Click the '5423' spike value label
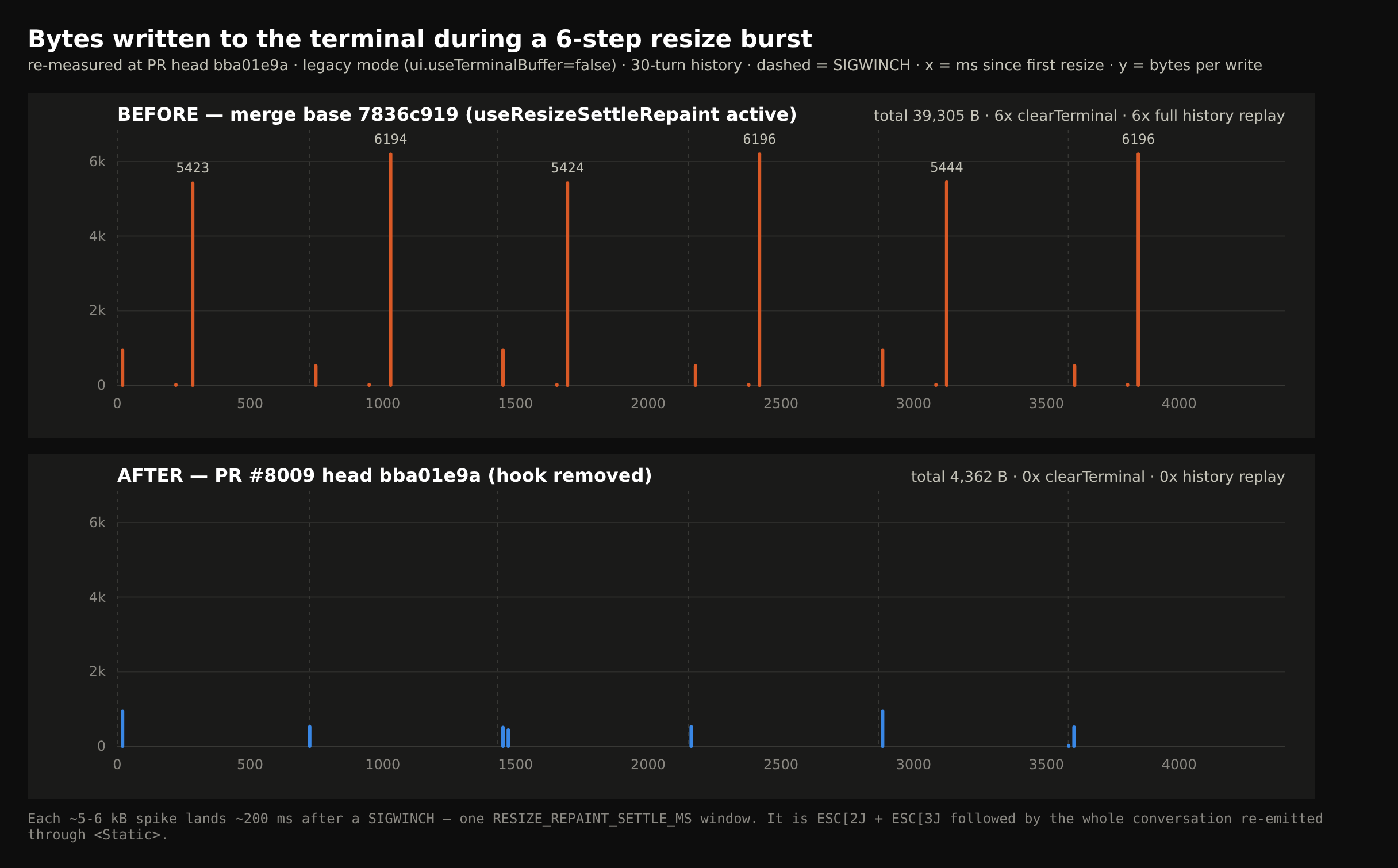Viewport: 1398px width, 868px height. tap(193, 168)
